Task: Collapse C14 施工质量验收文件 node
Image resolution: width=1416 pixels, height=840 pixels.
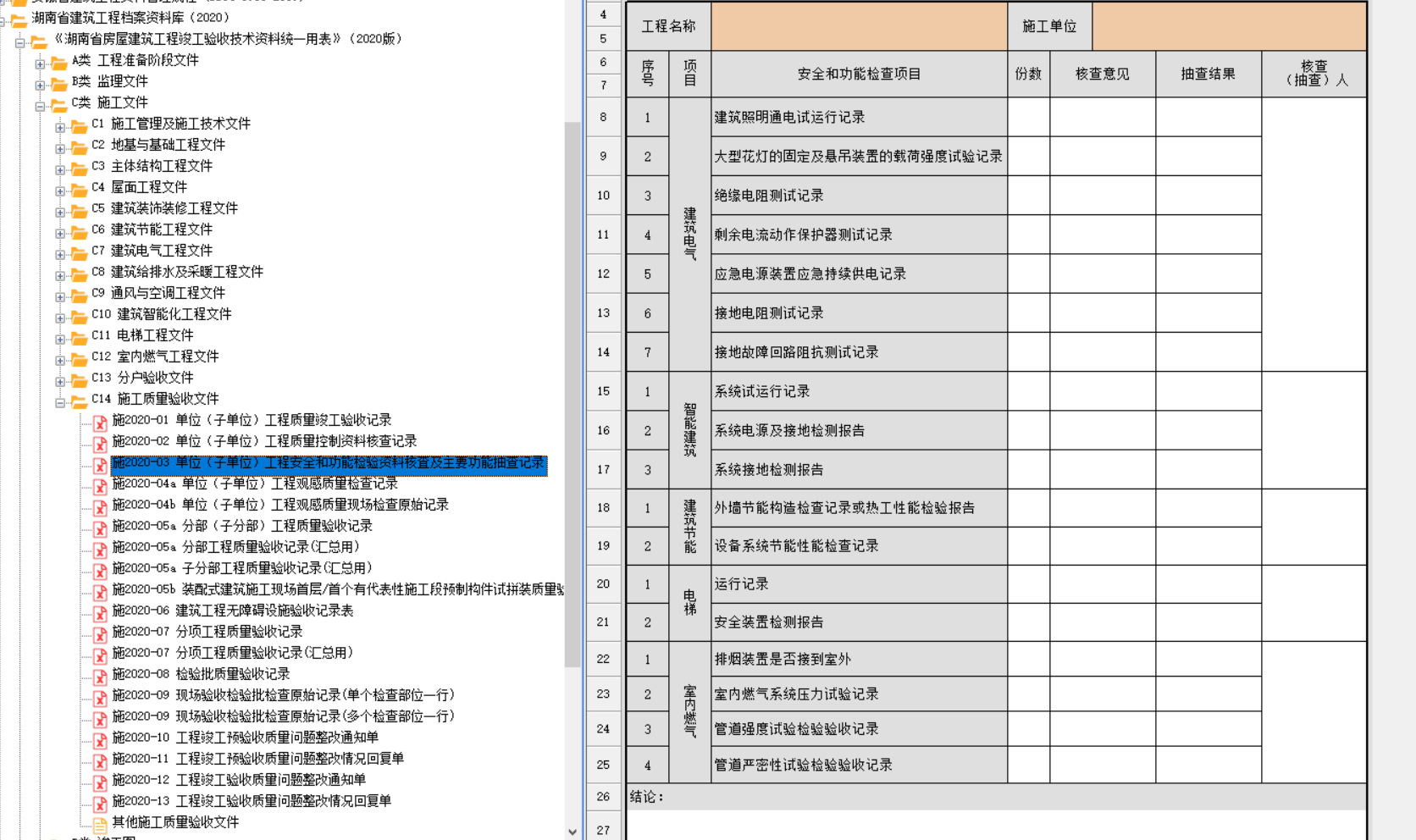Action: coord(60,402)
